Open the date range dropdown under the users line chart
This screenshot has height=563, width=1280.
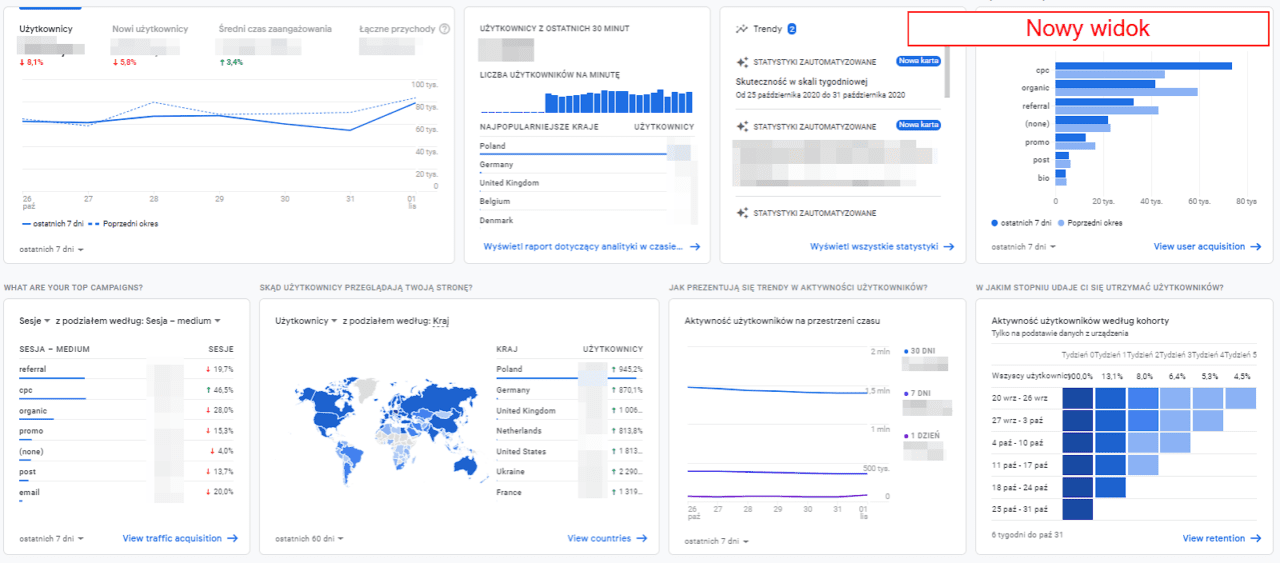(51, 249)
